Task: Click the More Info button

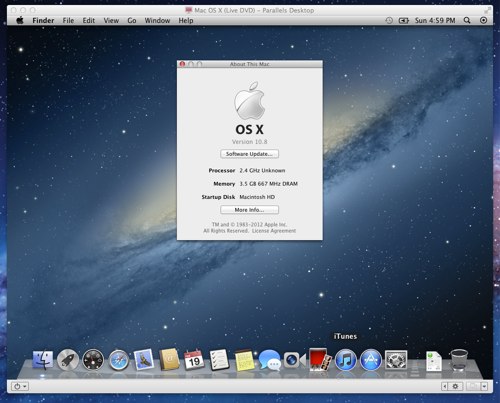Action: (x=250, y=210)
